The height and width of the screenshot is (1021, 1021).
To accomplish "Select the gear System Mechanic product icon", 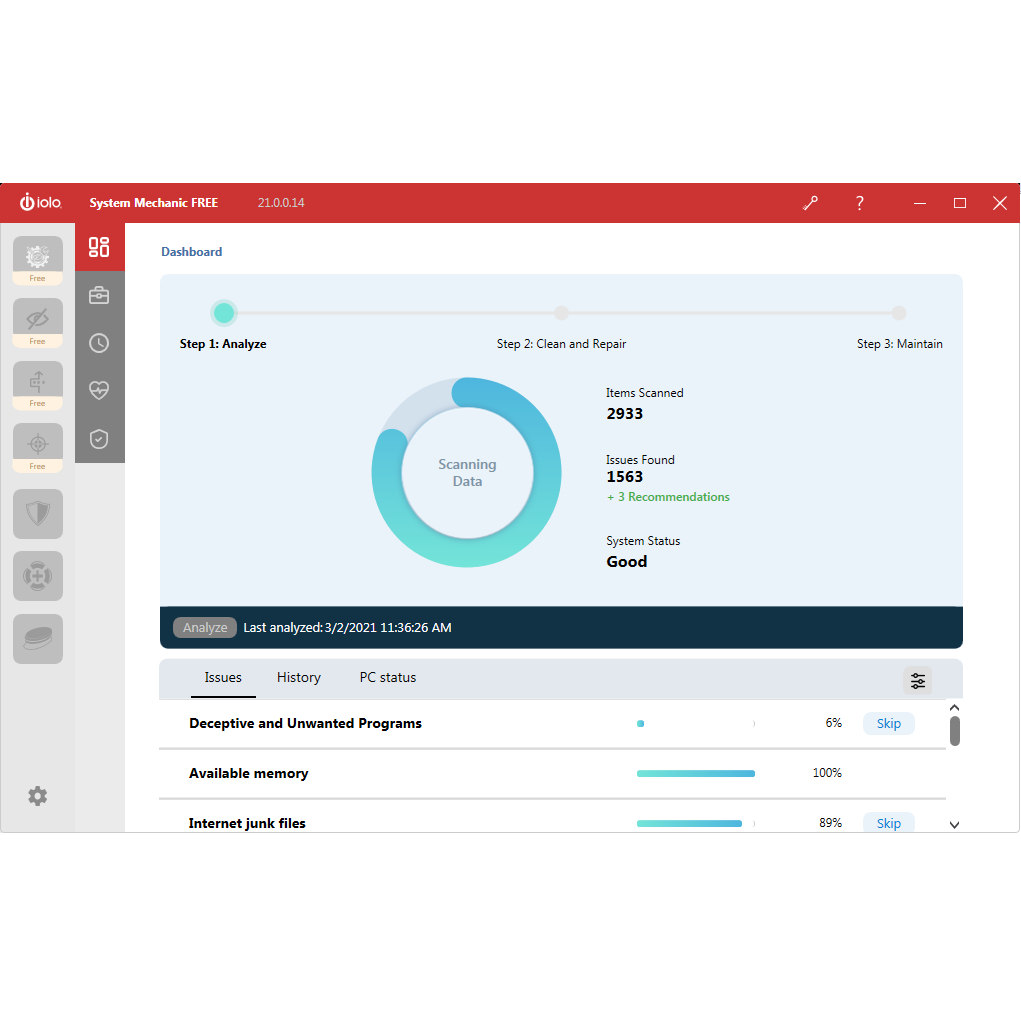I will click(x=38, y=256).
